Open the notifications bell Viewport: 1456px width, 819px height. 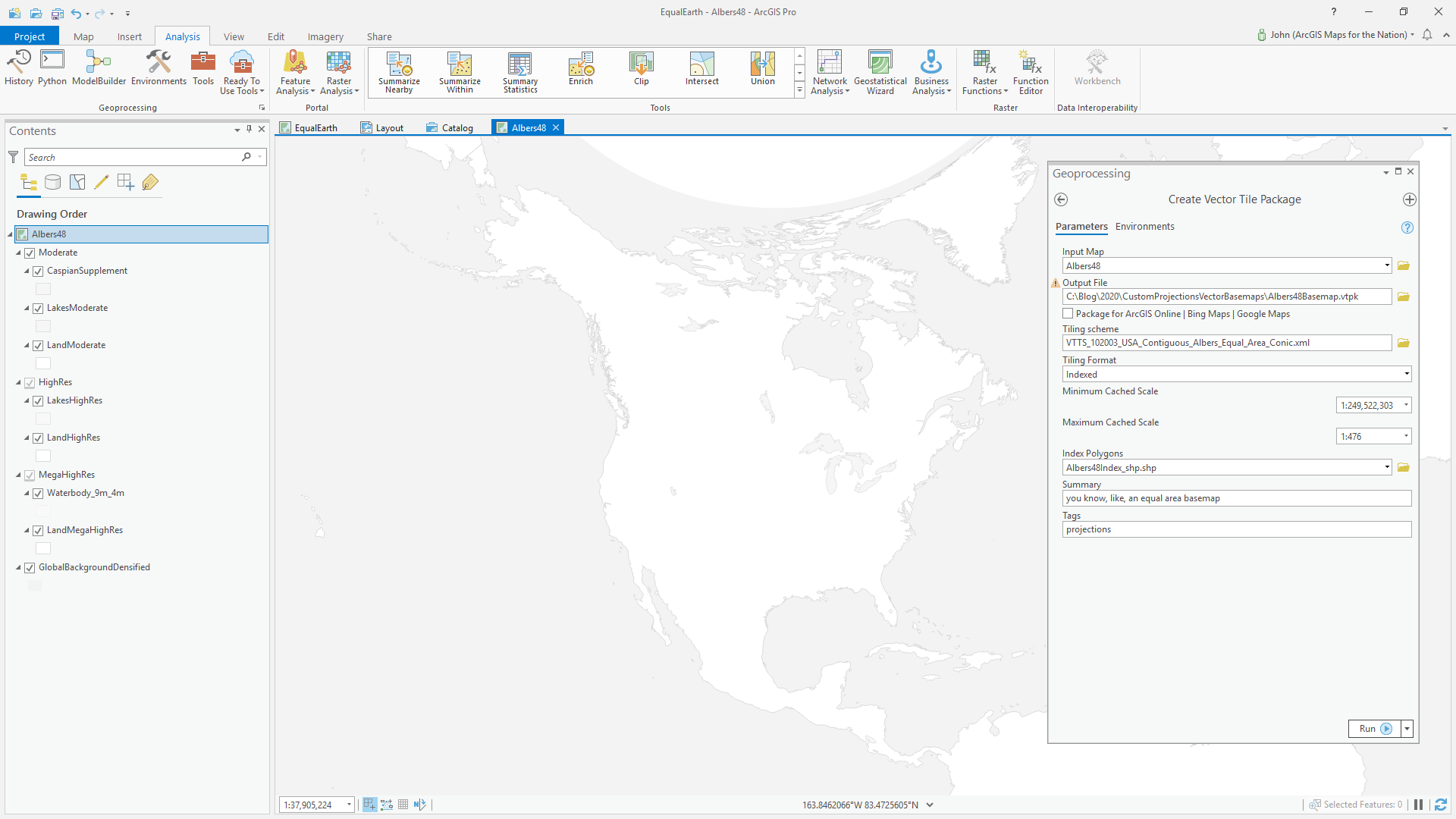click(x=1427, y=35)
